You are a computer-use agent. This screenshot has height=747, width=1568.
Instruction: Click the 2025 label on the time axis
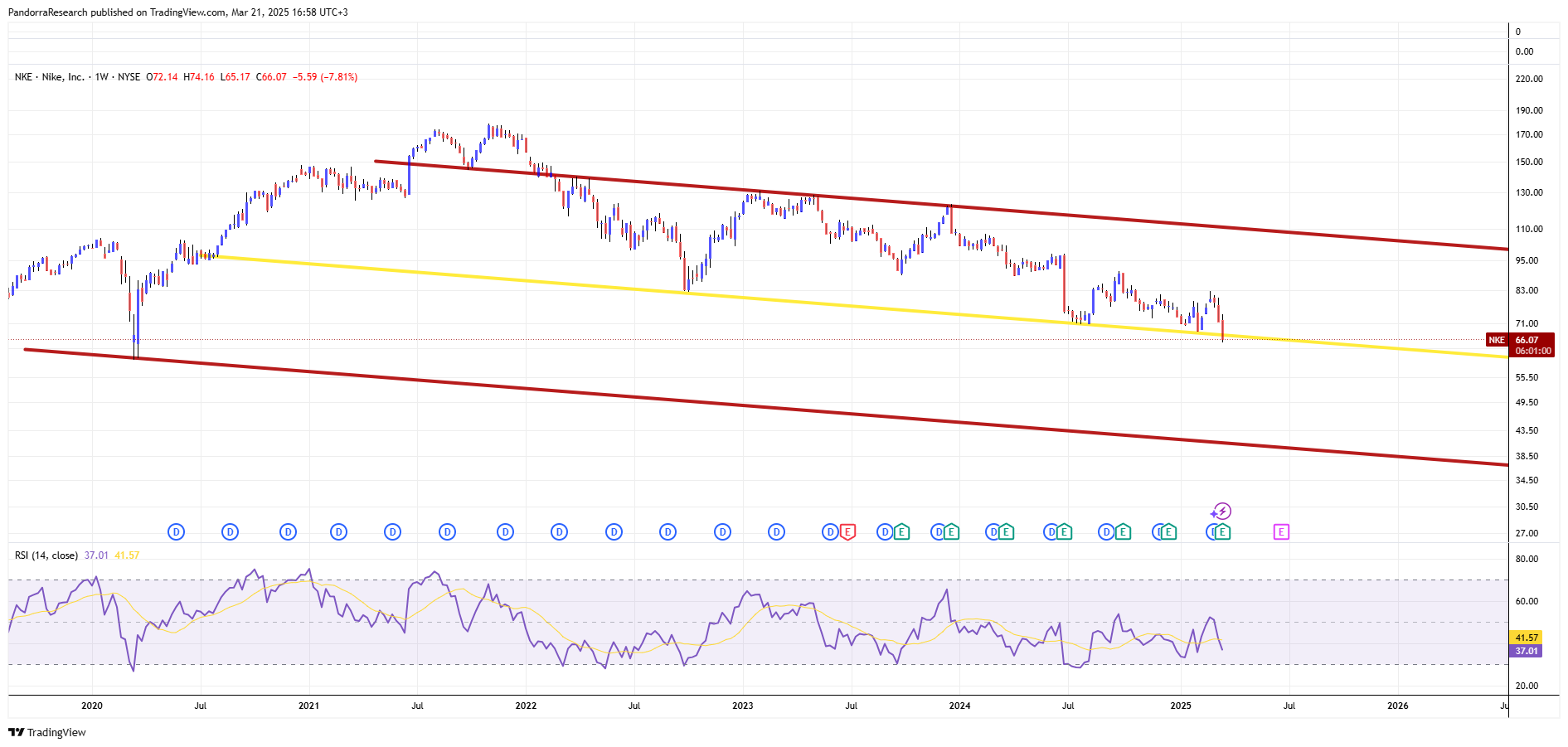1180,706
